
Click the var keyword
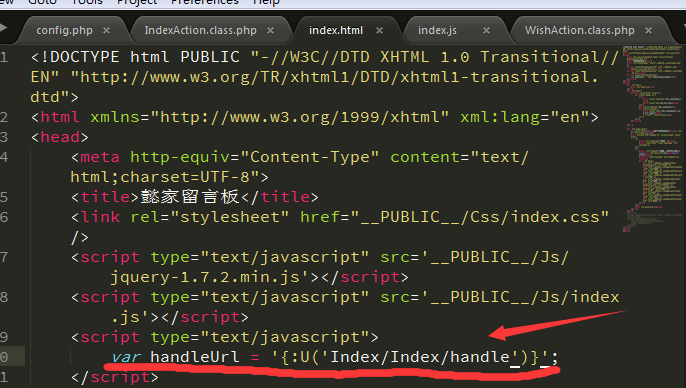(126, 357)
